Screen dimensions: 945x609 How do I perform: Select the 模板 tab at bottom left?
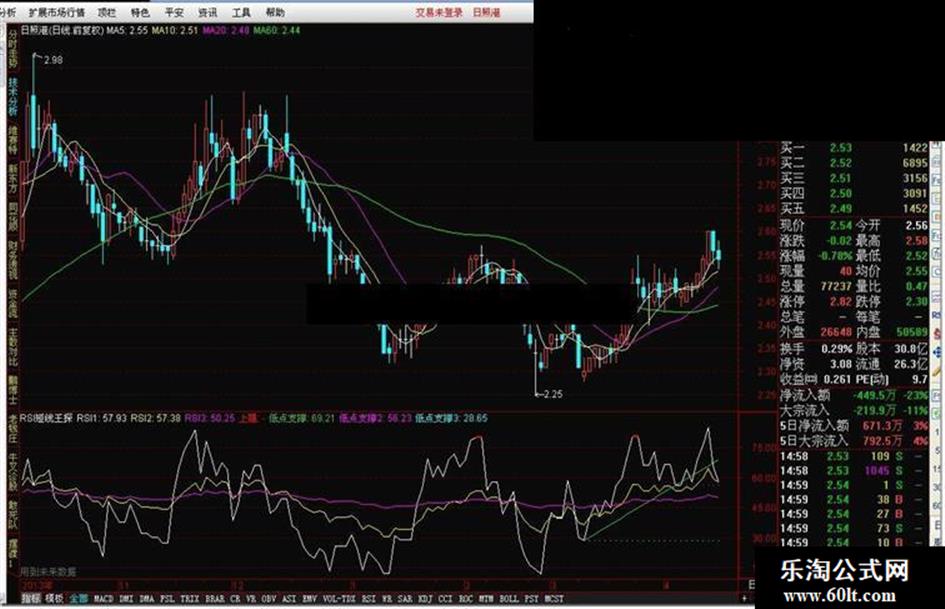(x=55, y=599)
